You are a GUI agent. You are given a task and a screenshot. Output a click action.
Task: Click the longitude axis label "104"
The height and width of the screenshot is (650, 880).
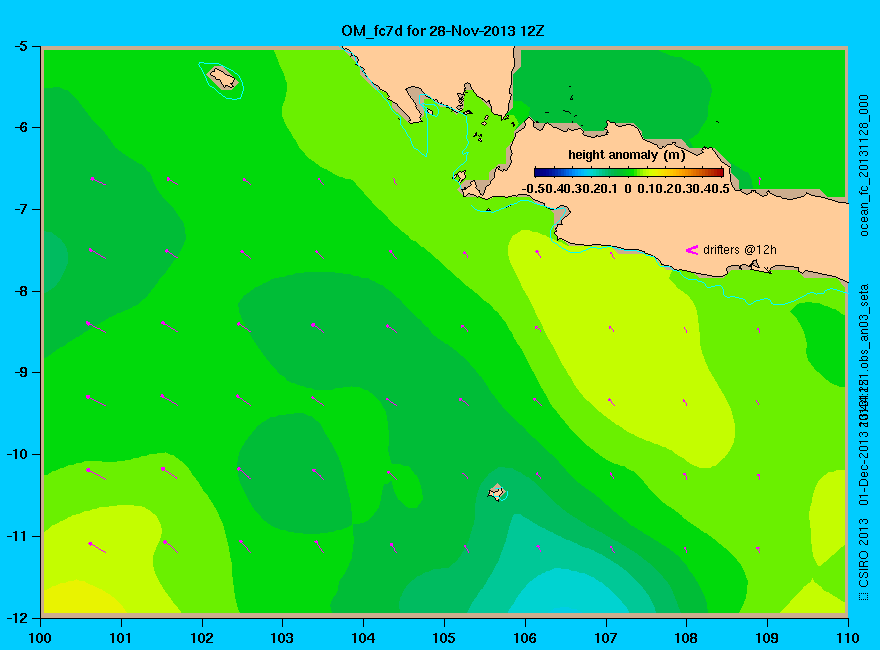pos(363,638)
